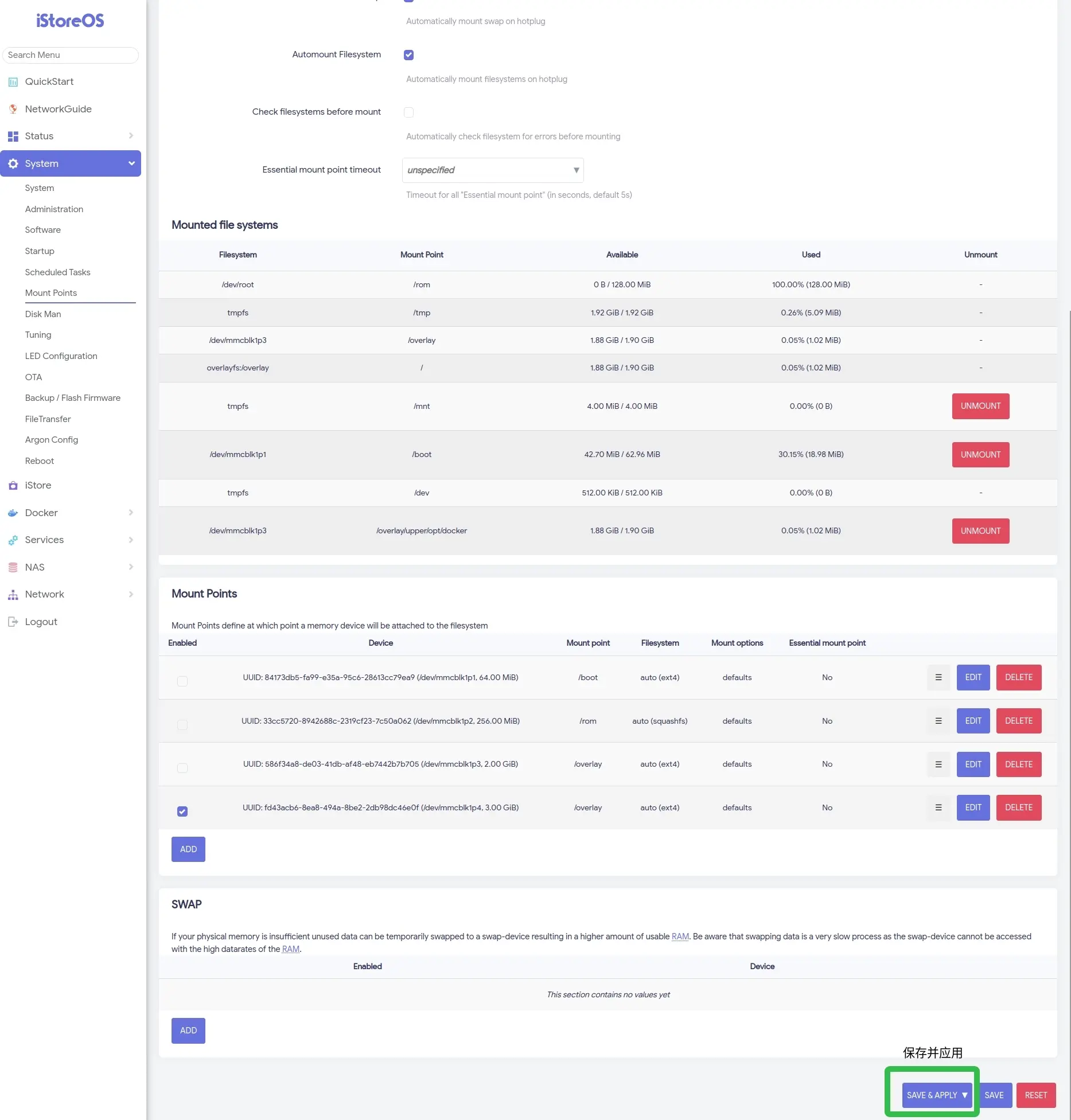Add a new mount point

[x=188, y=849]
